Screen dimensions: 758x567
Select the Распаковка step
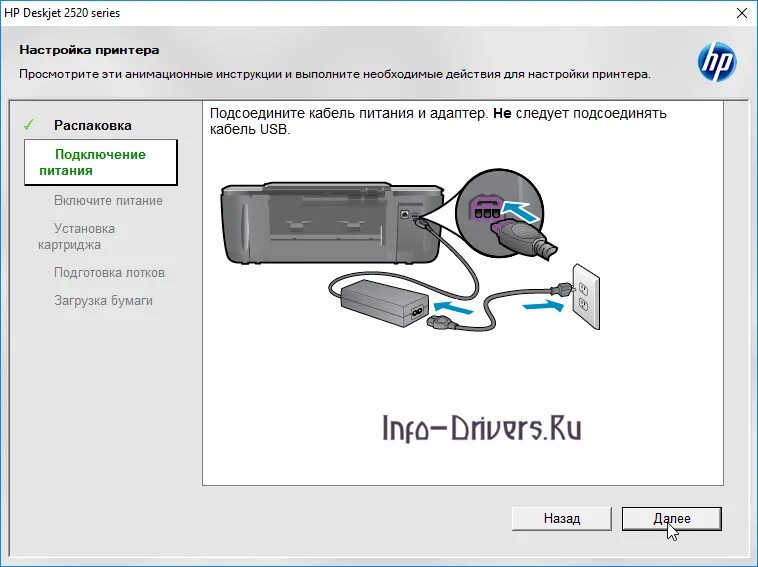(x=93, y=125)
